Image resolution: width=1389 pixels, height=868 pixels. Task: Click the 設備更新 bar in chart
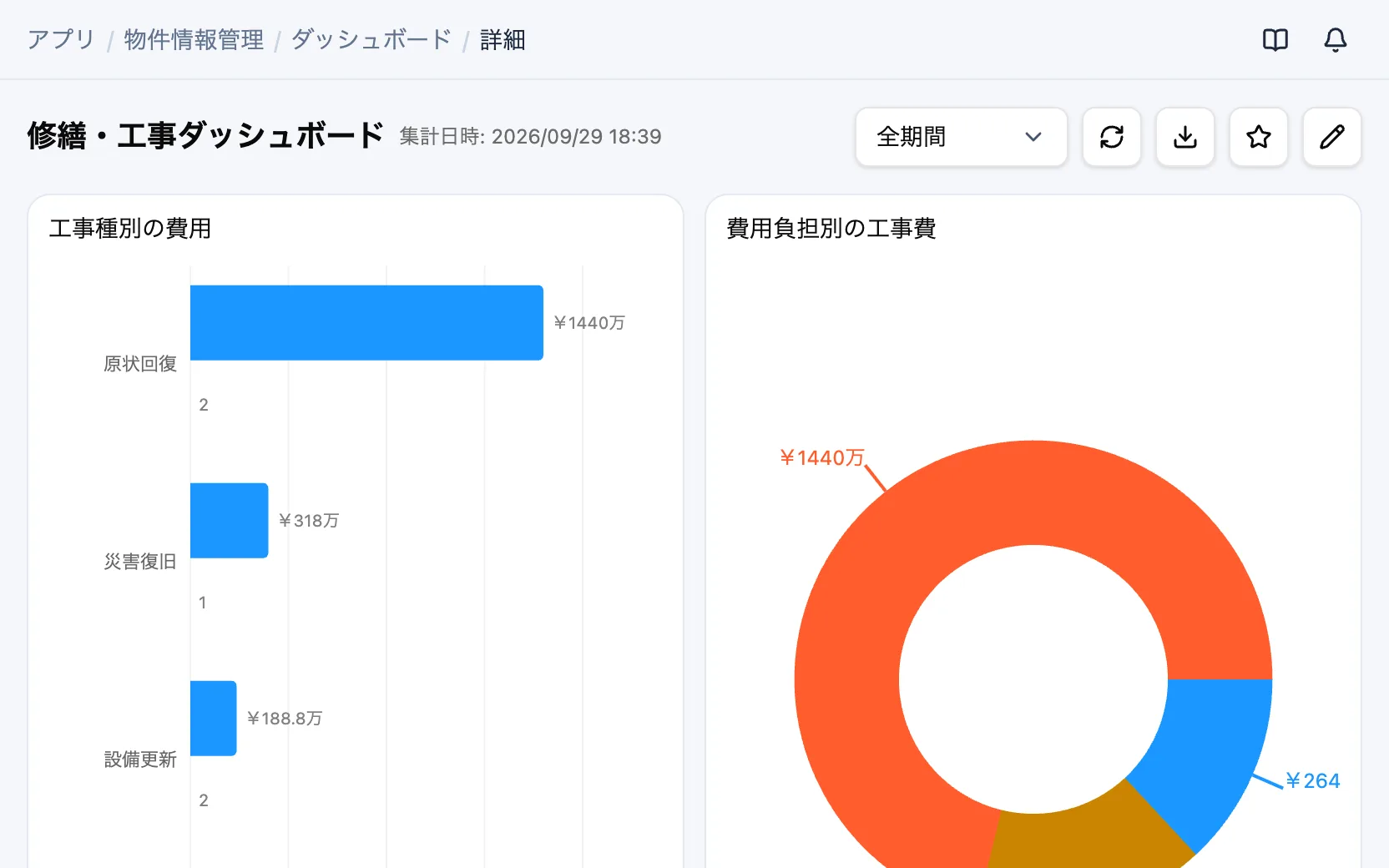click(x=214, y=719)
